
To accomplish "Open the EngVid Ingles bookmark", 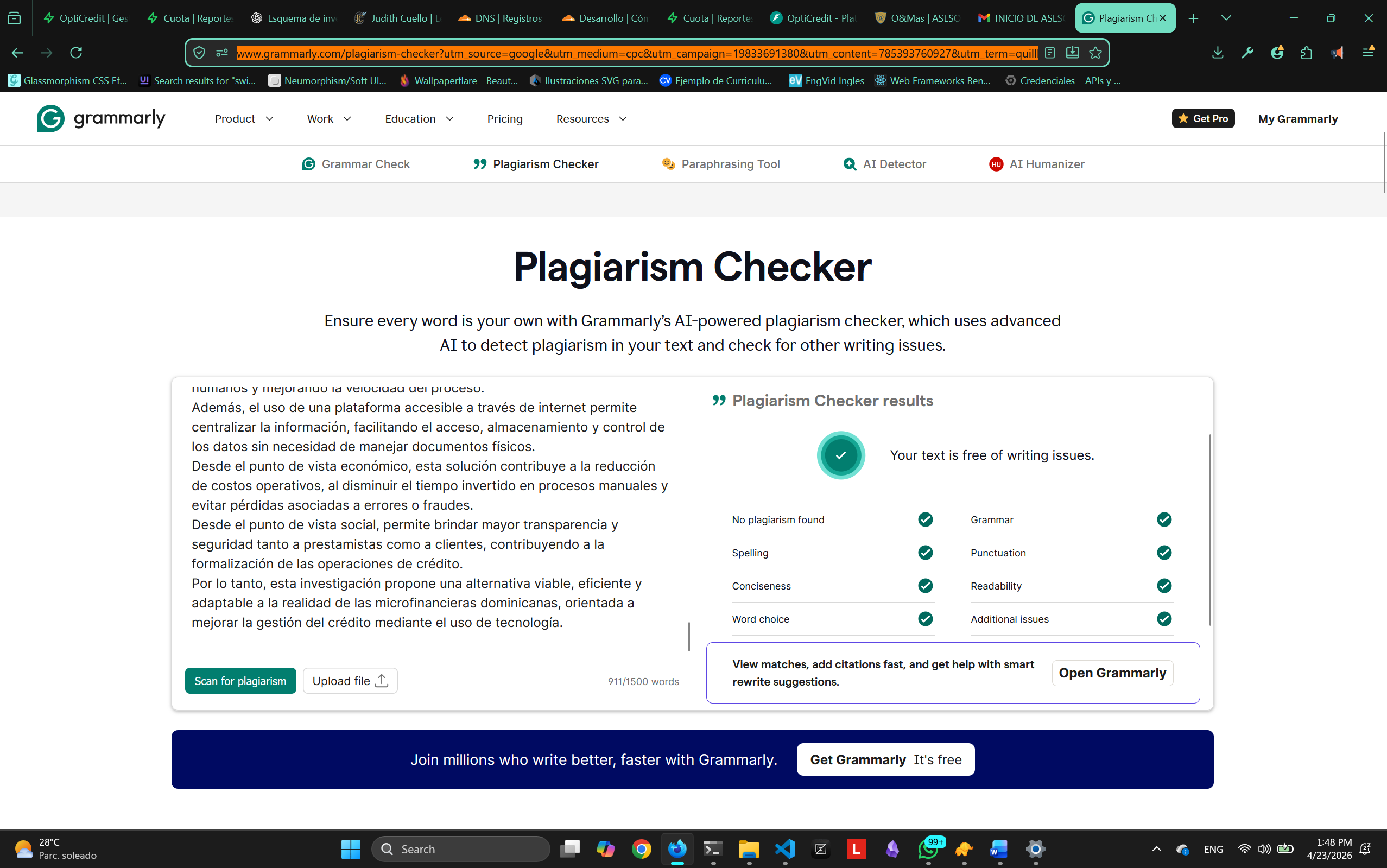I will [x=826, y=80].
